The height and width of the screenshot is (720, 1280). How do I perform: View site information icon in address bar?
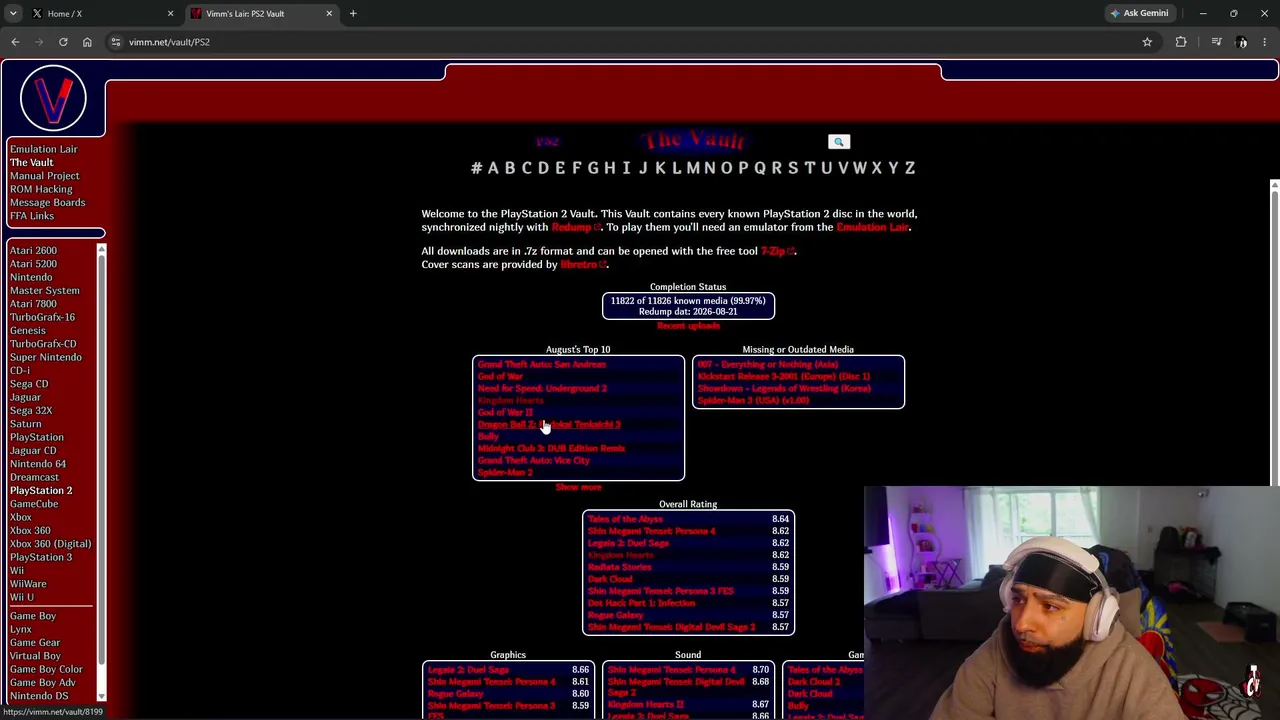click(x=116, y=42)
